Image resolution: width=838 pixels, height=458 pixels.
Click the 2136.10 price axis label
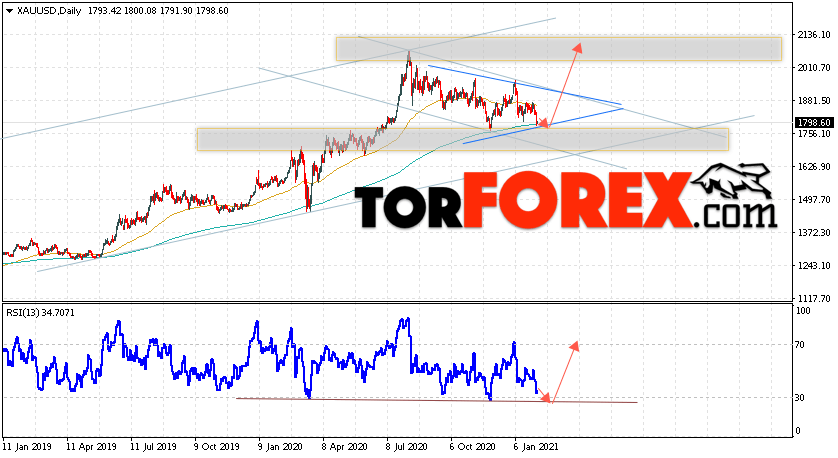coord(814,35)
